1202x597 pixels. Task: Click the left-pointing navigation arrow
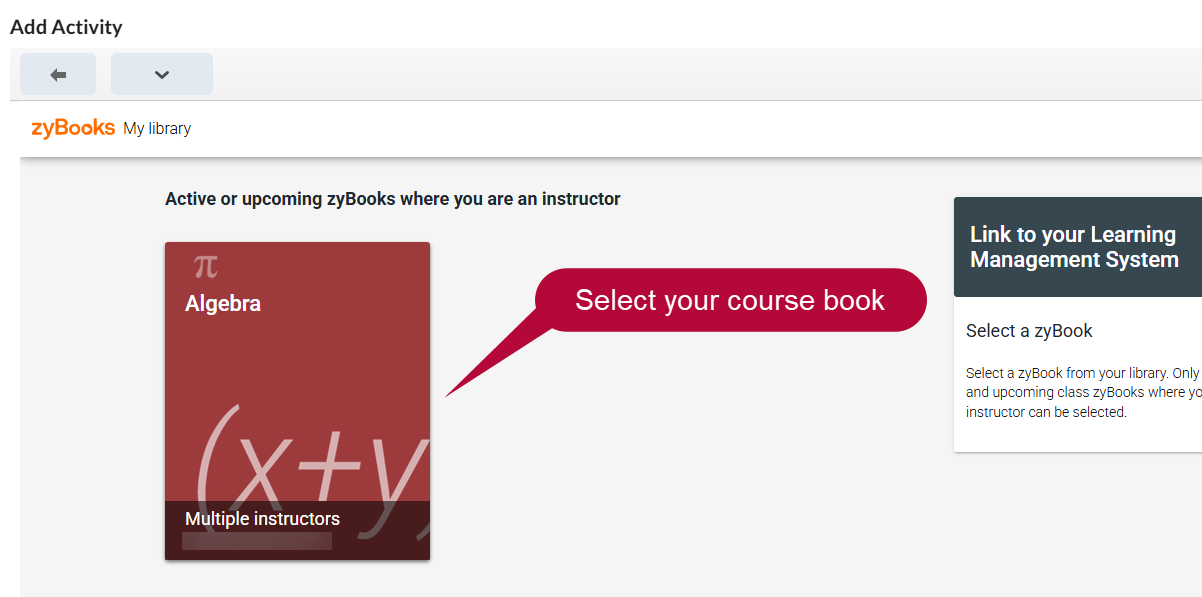(57, 73)
